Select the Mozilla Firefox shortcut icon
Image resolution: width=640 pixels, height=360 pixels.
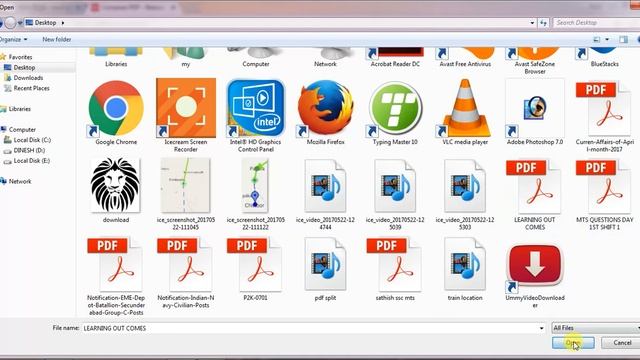point(325,109)
